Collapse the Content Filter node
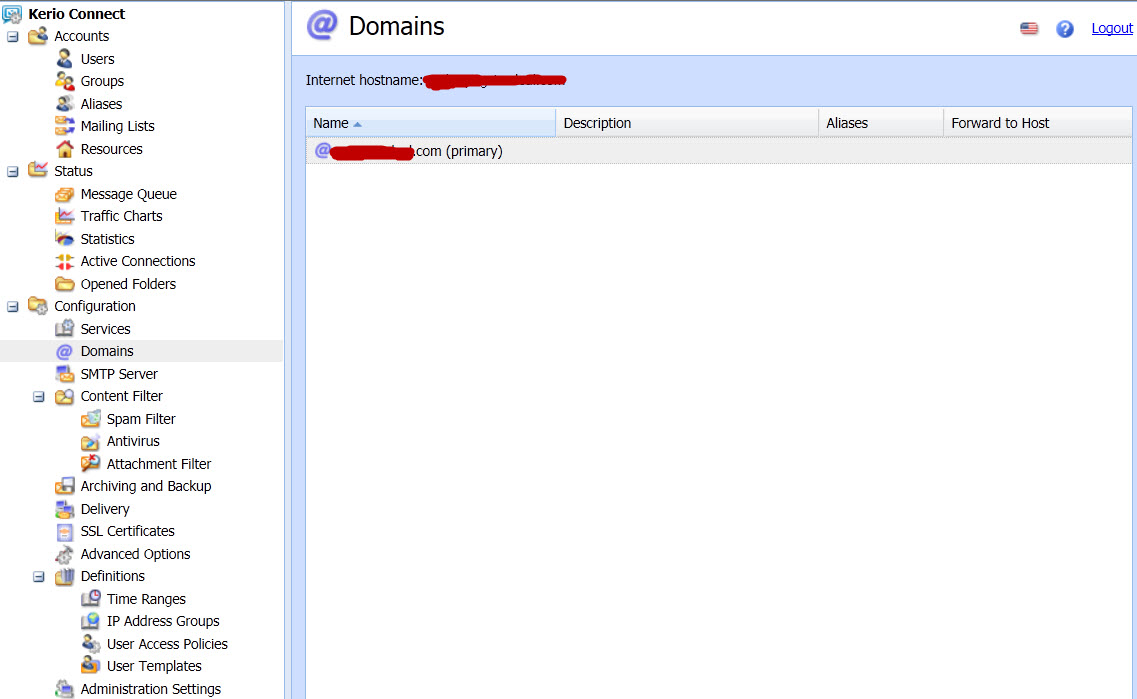The height and width of the screenshot is (699, 1137). (x=38, y=396)
